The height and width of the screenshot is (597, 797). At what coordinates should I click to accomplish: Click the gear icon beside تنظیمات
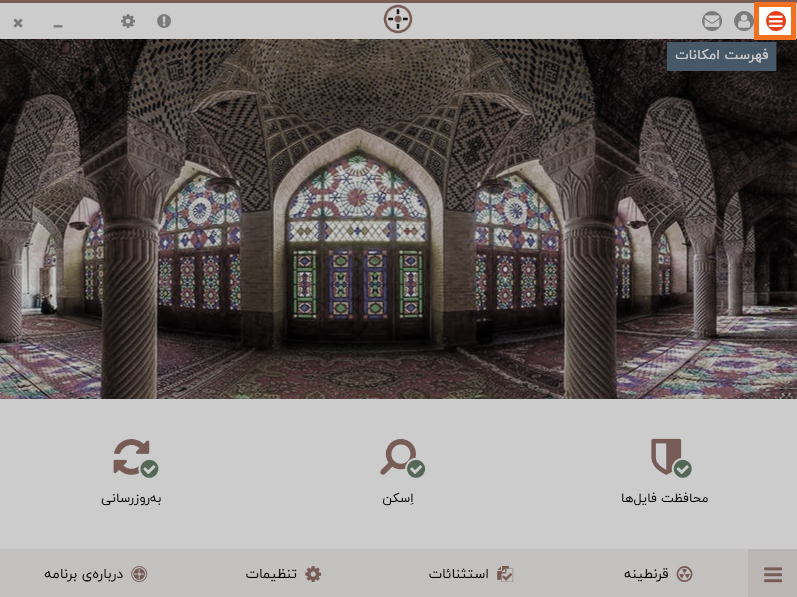[x=313, y=574]
